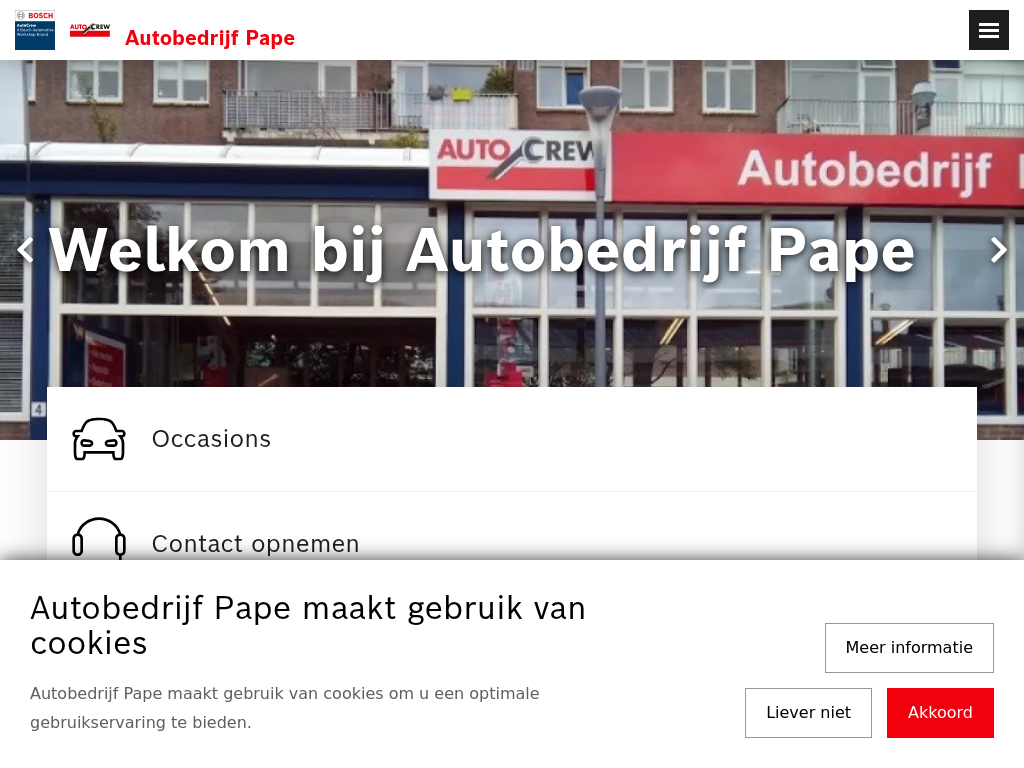Open the hamburger navigation menu
This screenshot has width=1024, height=768.
(x=988, y=30)
